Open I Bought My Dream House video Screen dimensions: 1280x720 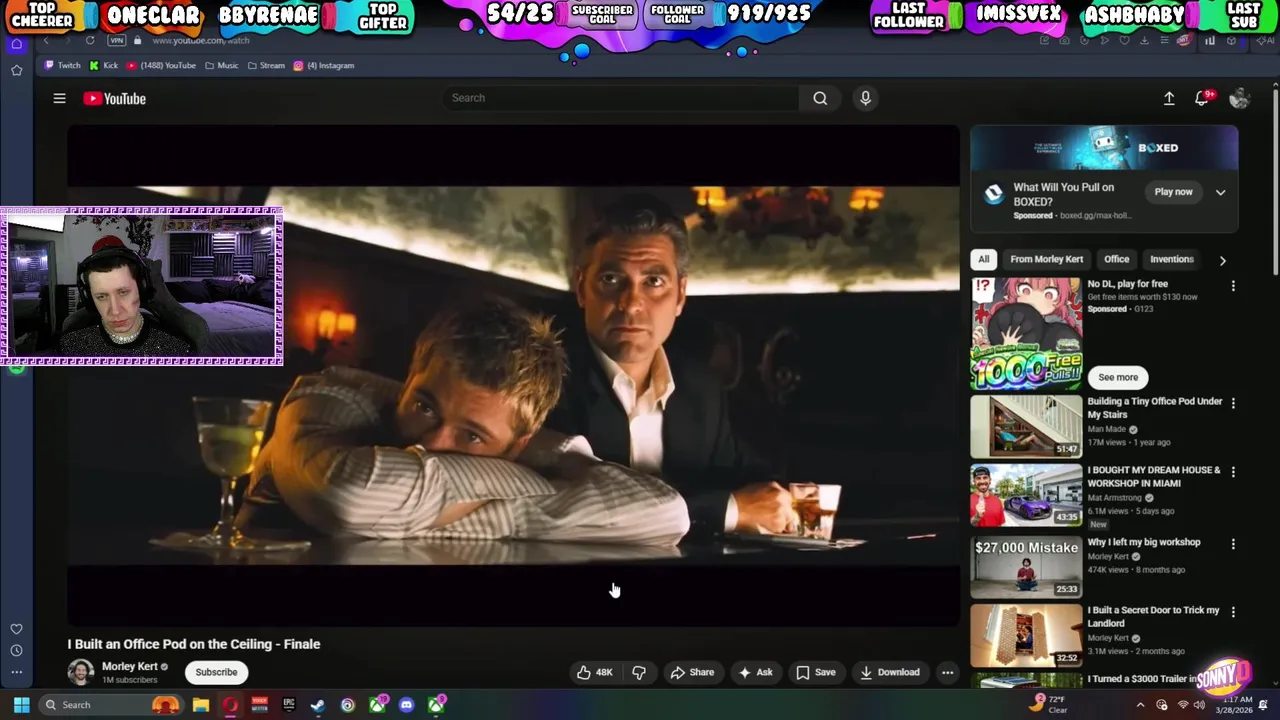click(x=1026, y=494)
